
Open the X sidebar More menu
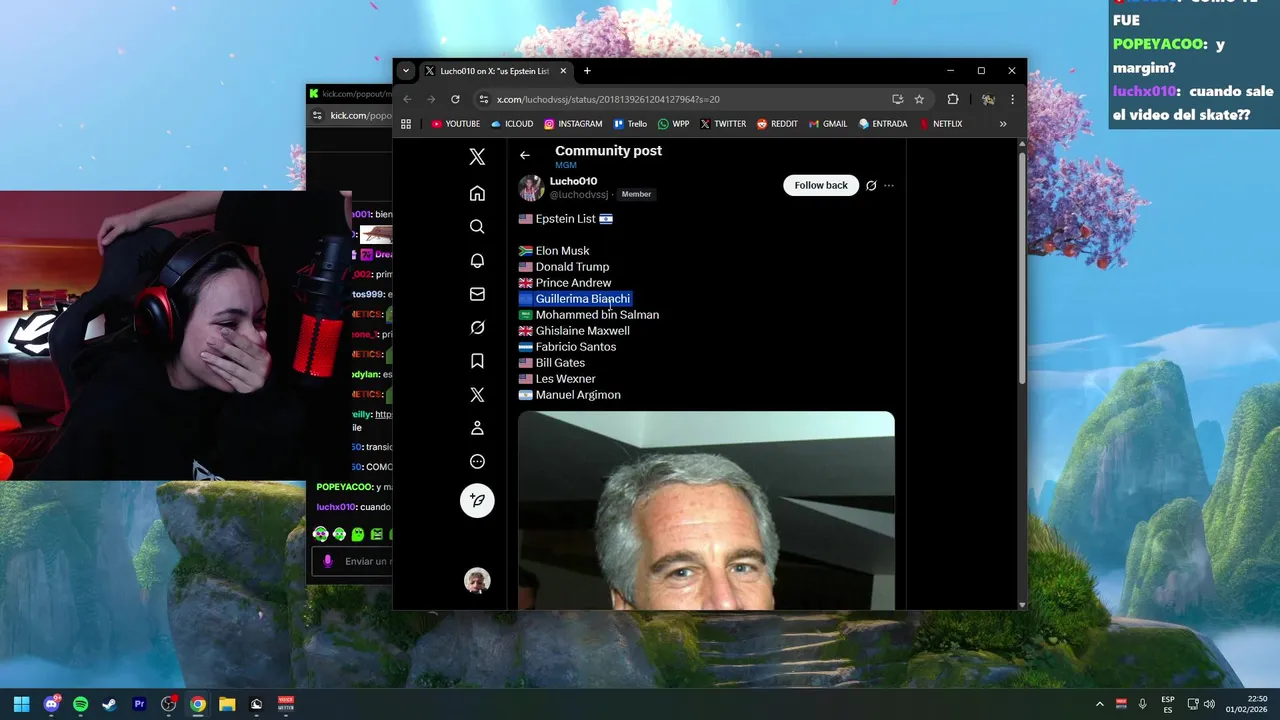477,461
